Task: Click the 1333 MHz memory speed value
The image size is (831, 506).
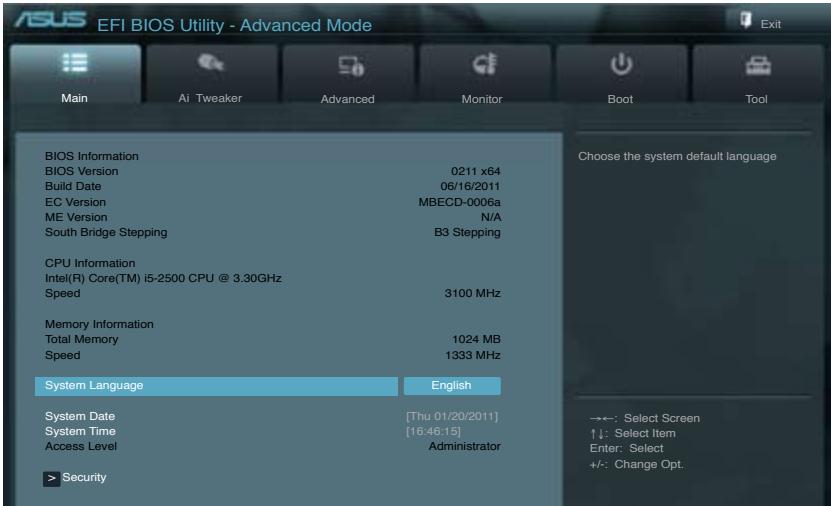Action: pos(473,355)
